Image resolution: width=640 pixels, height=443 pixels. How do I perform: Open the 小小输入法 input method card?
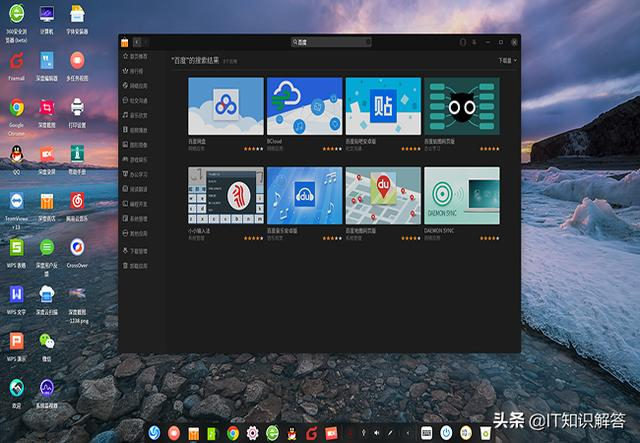click(x=226, y=195)
